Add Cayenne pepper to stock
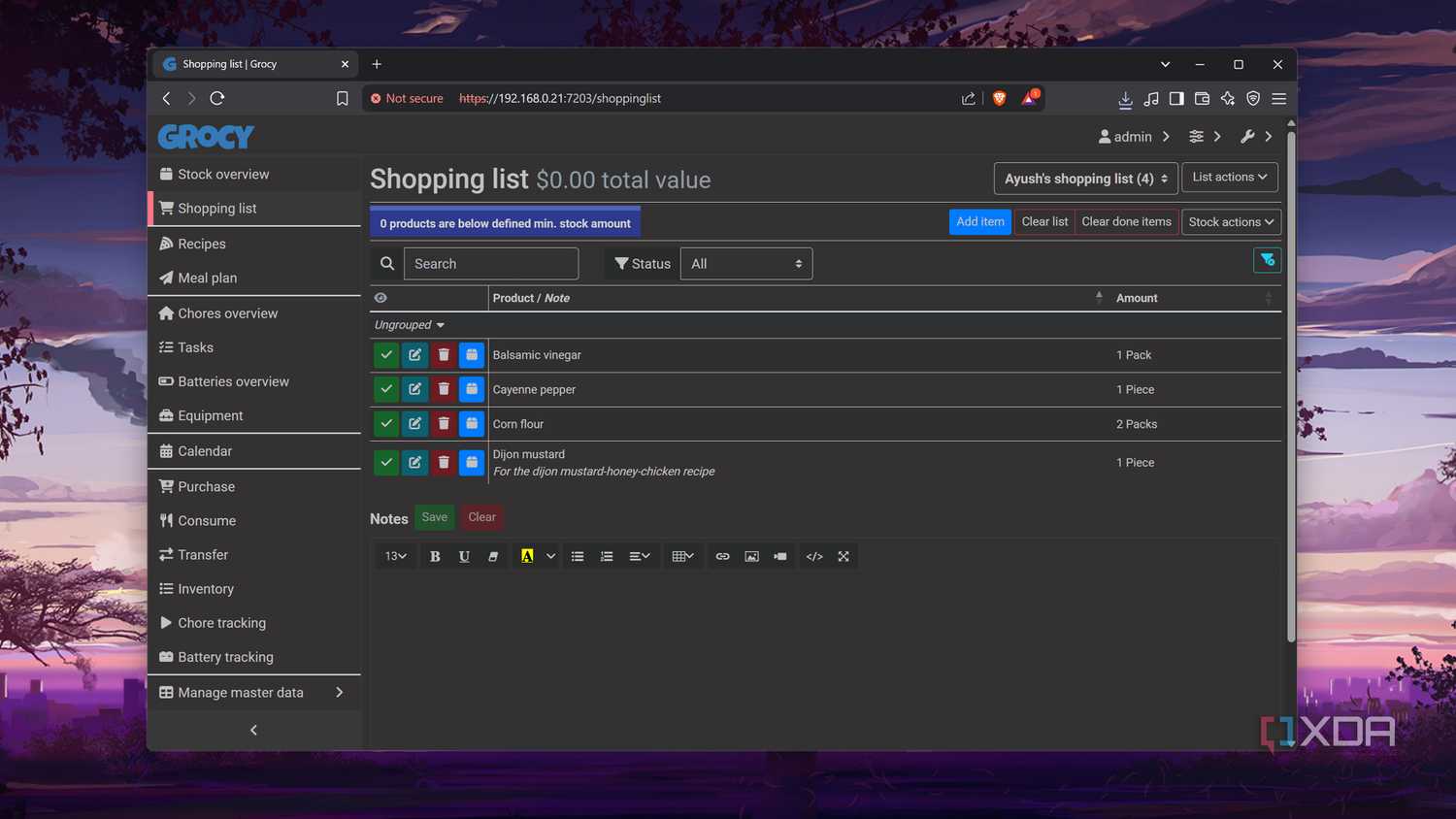The width and height of the screenshot is (1456, 819). point(472,389)
